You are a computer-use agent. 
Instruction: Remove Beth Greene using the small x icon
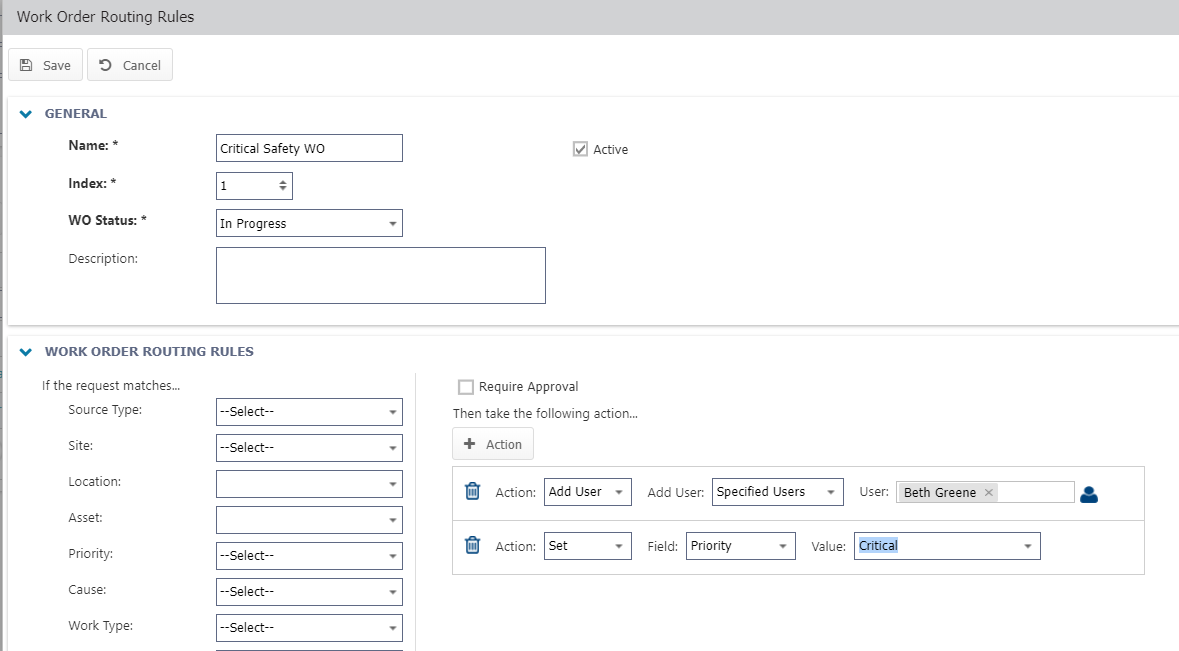click(x=988, y=492)
